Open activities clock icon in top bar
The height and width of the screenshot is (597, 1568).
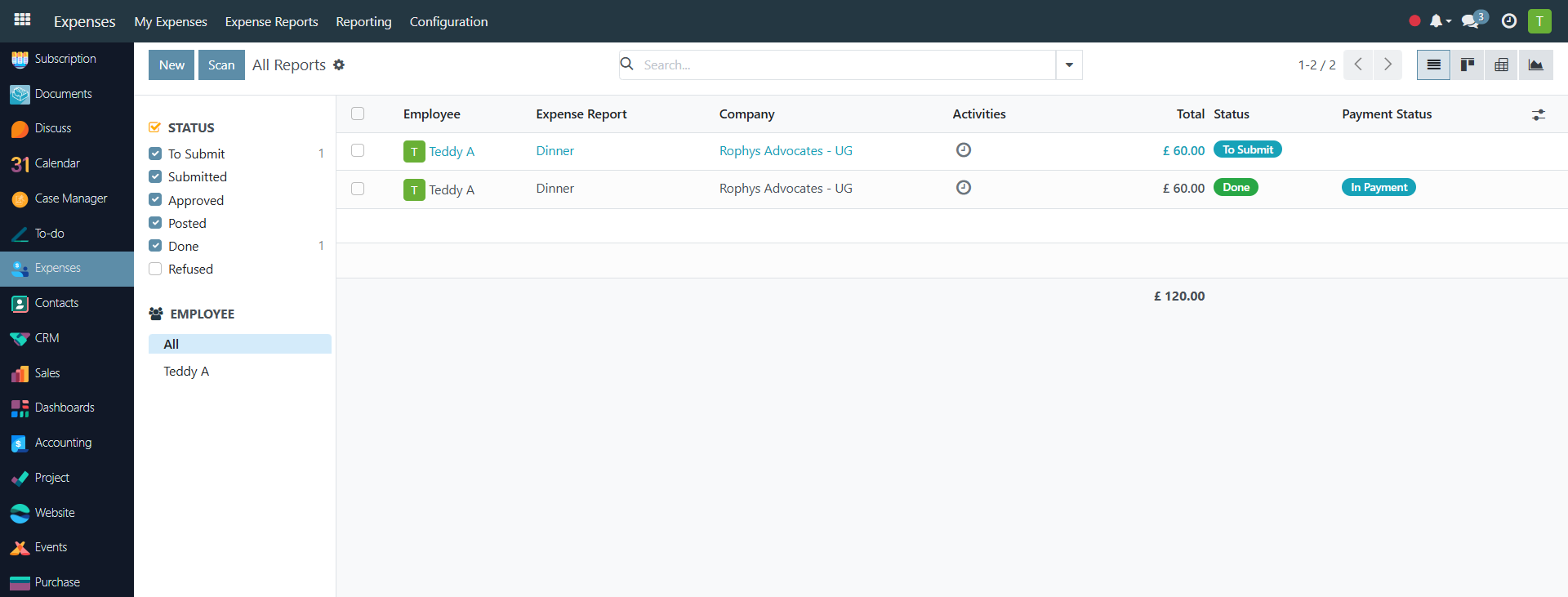pyautogui.click(x=1509, y=21)
